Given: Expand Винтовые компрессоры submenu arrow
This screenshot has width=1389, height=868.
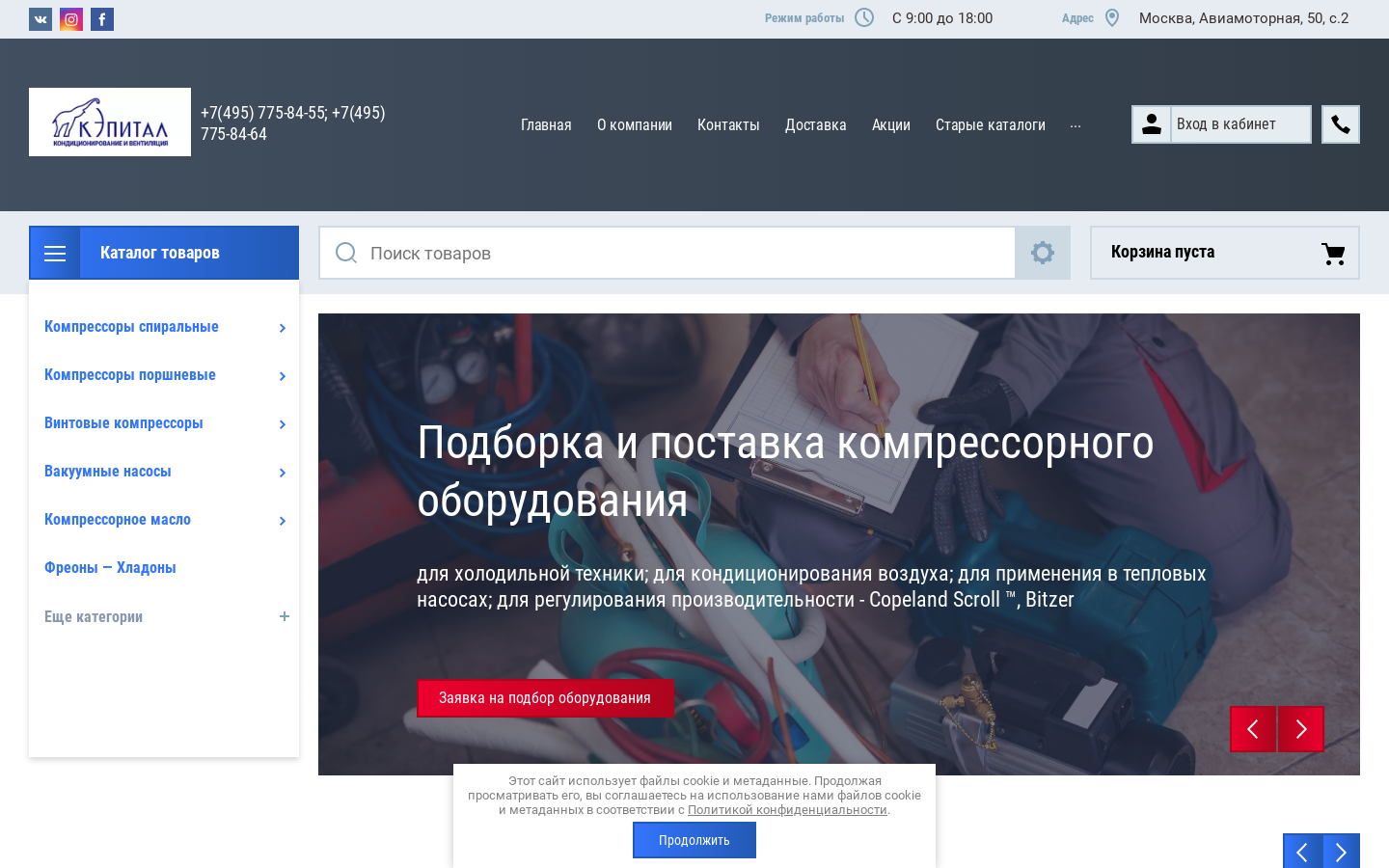Looking at the screenshot, I should click(283, 424).
